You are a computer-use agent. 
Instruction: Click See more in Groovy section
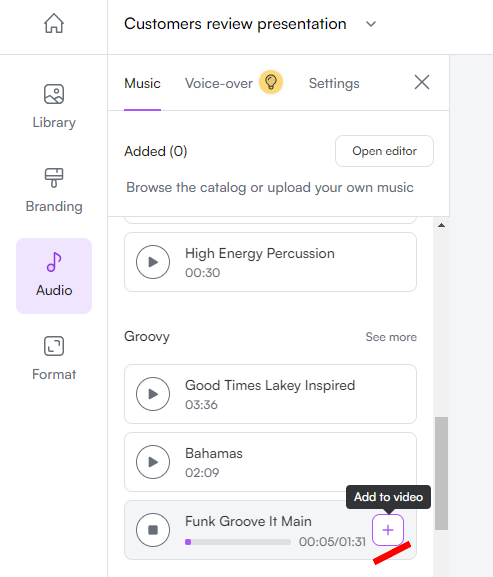(391, 337)
